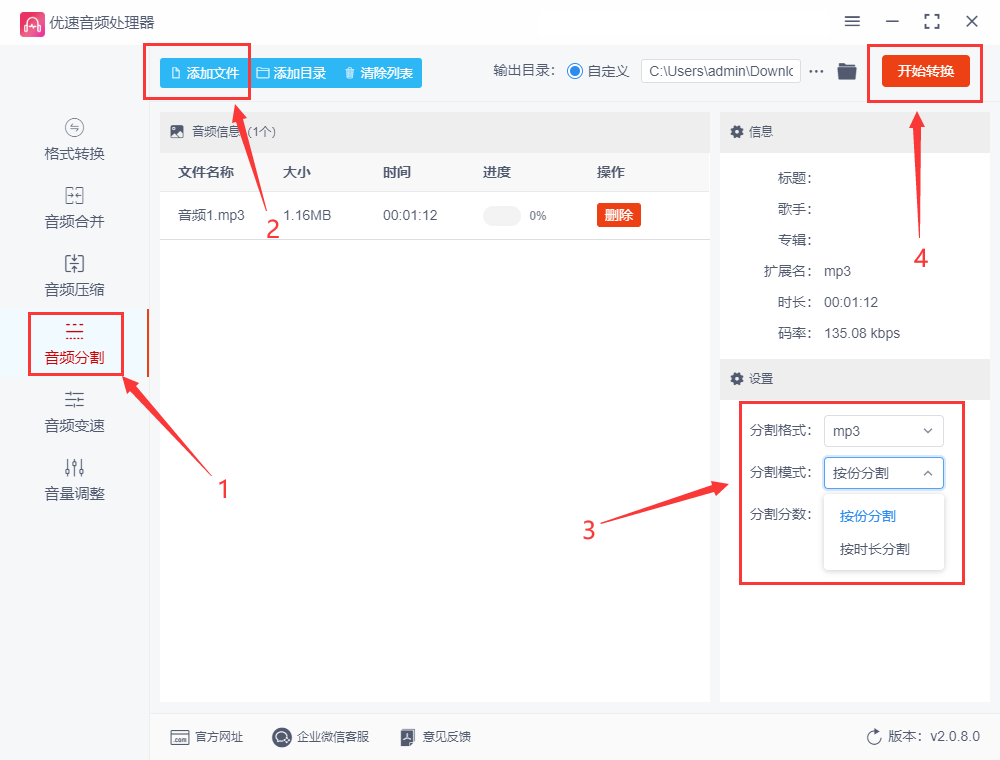Viewport: 1000px width, 760px height.
Task: Maximize the window with the fullscreen icon
Action: tap(932, 22)
